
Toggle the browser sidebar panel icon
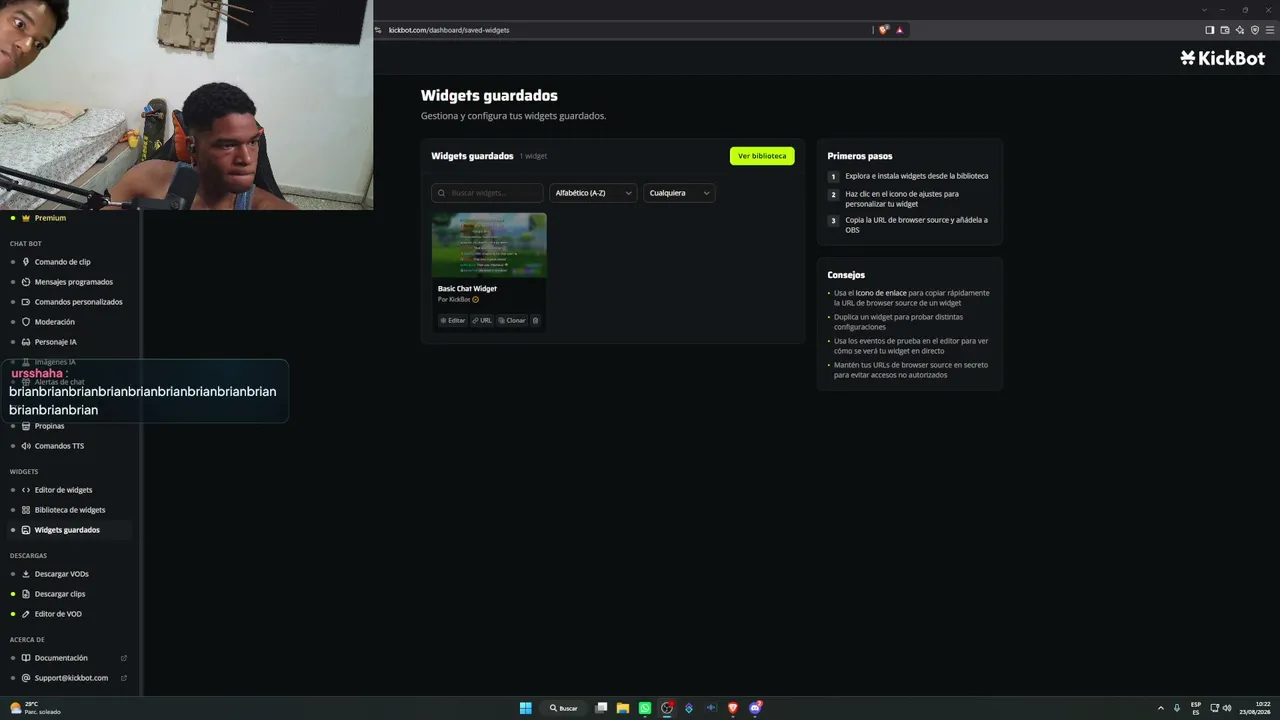[x=1210, y=30]
